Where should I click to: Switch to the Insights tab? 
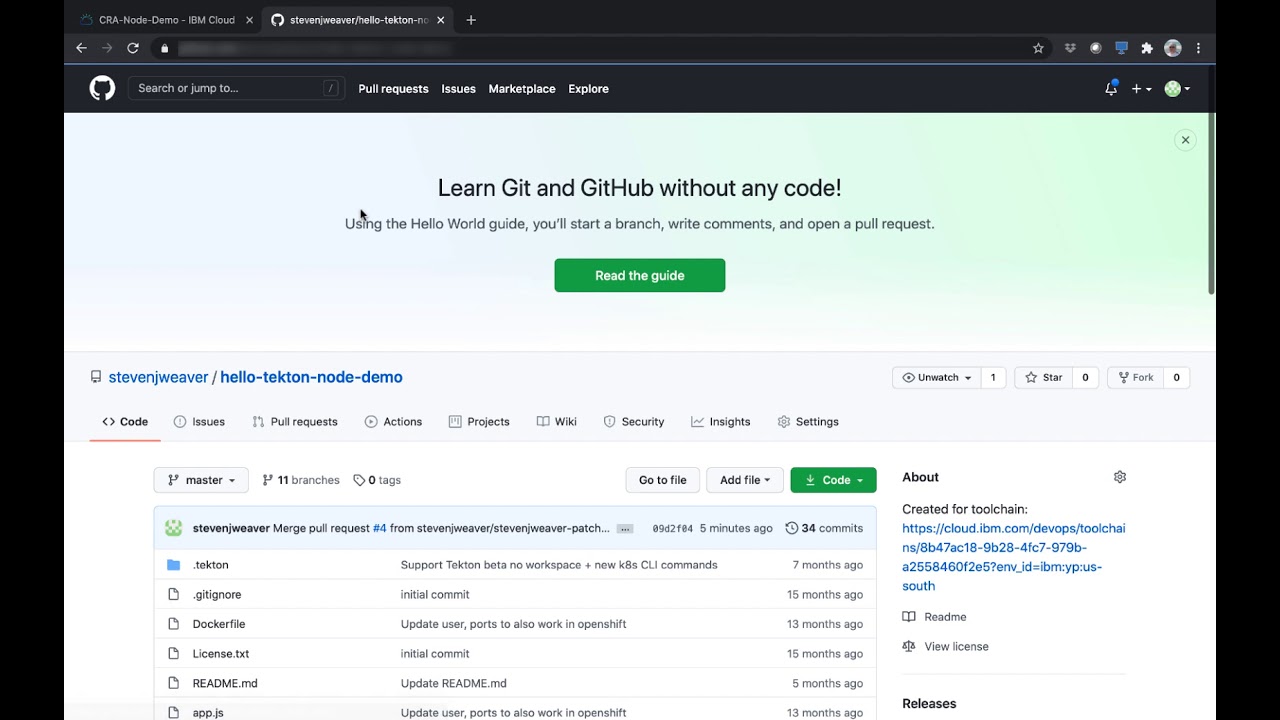[x=720, y=421]
